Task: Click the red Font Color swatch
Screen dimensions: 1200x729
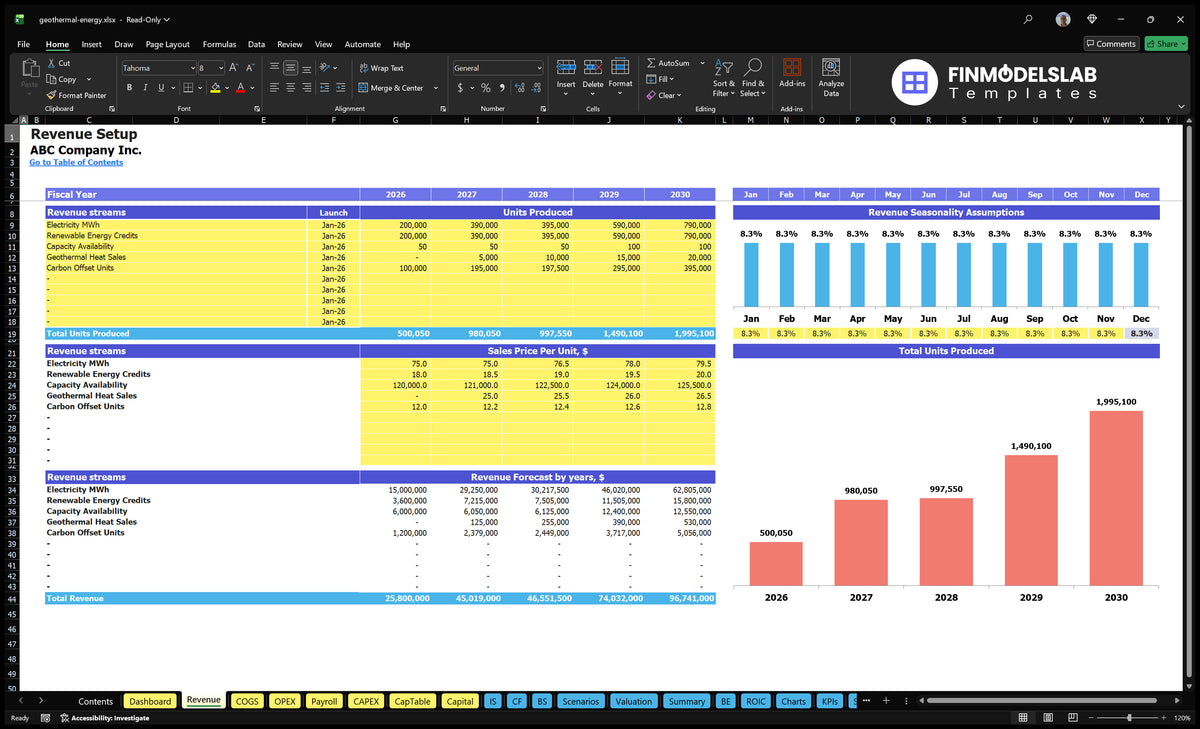Action: [x=240, y=88]
